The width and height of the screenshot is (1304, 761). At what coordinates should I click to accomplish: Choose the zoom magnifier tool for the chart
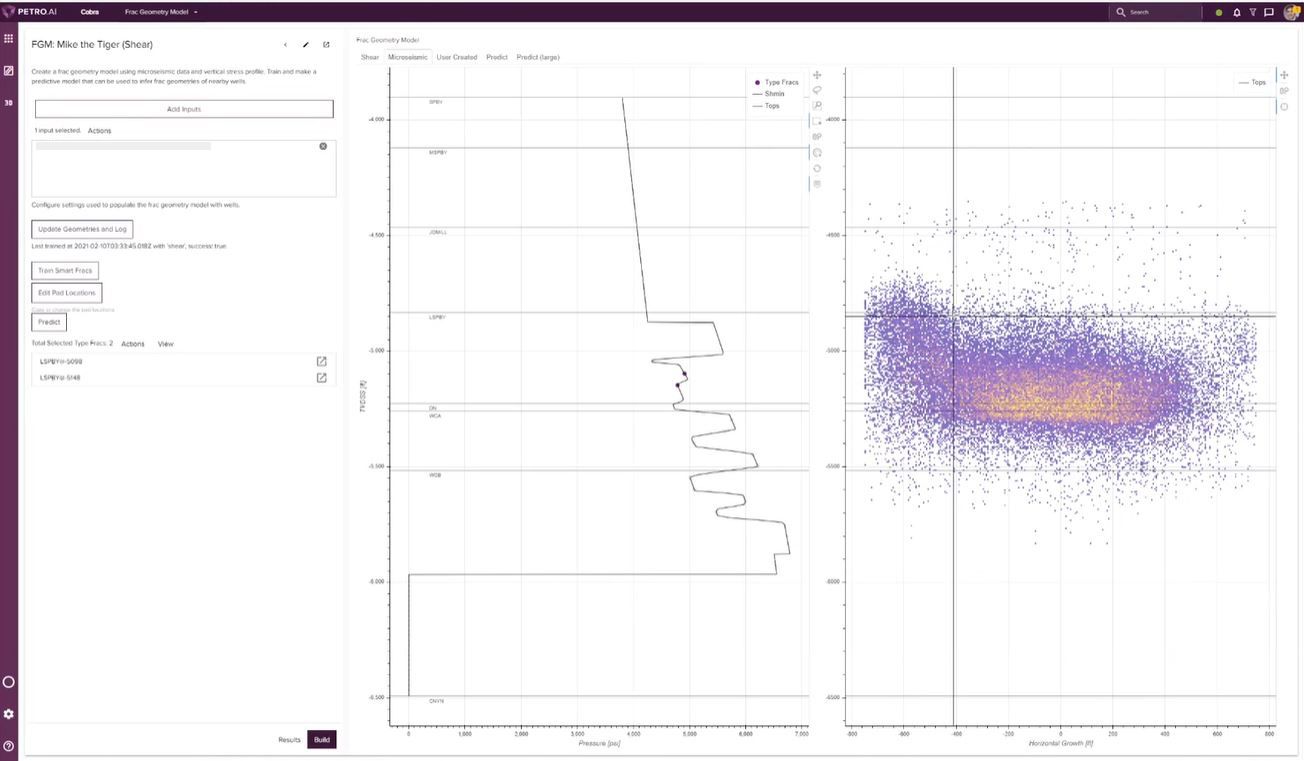click(x=817, y=105)
